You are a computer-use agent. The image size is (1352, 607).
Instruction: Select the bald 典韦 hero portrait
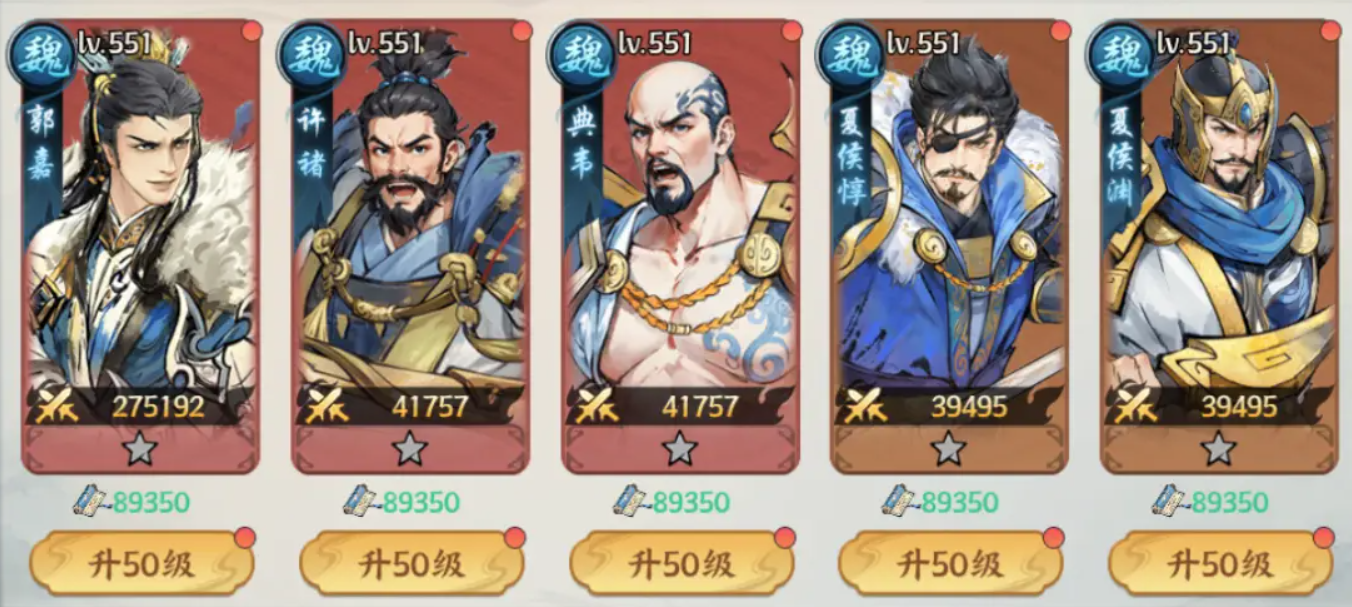point(681,215)
